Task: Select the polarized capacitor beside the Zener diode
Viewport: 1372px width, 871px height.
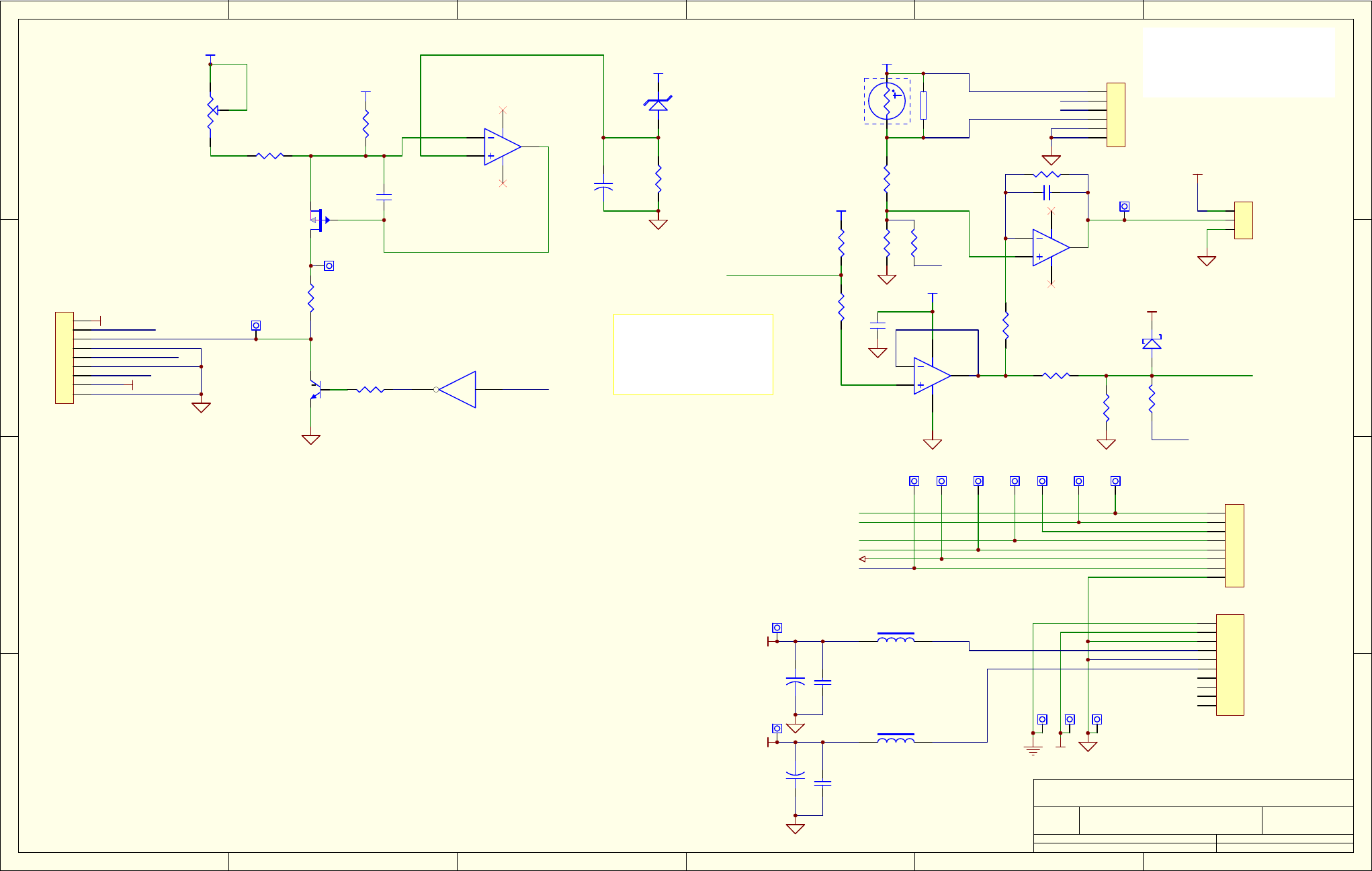Action: 603,186
